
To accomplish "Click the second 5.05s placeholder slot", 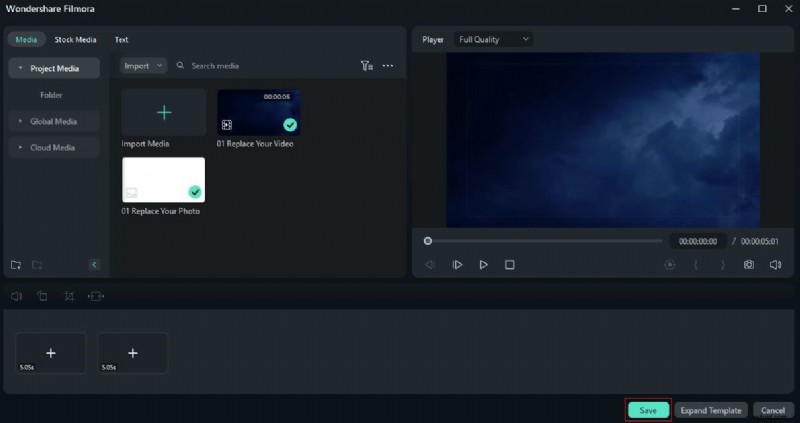I will click(x=133, y=353).
